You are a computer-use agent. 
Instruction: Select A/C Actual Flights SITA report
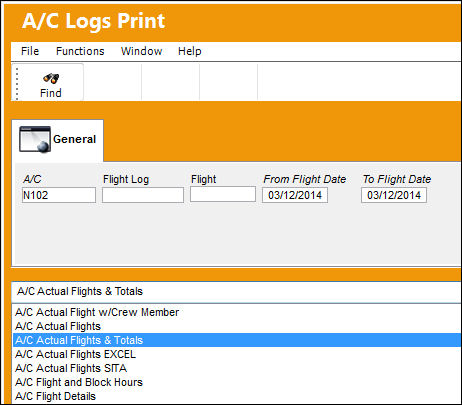[x=237, y=368]
